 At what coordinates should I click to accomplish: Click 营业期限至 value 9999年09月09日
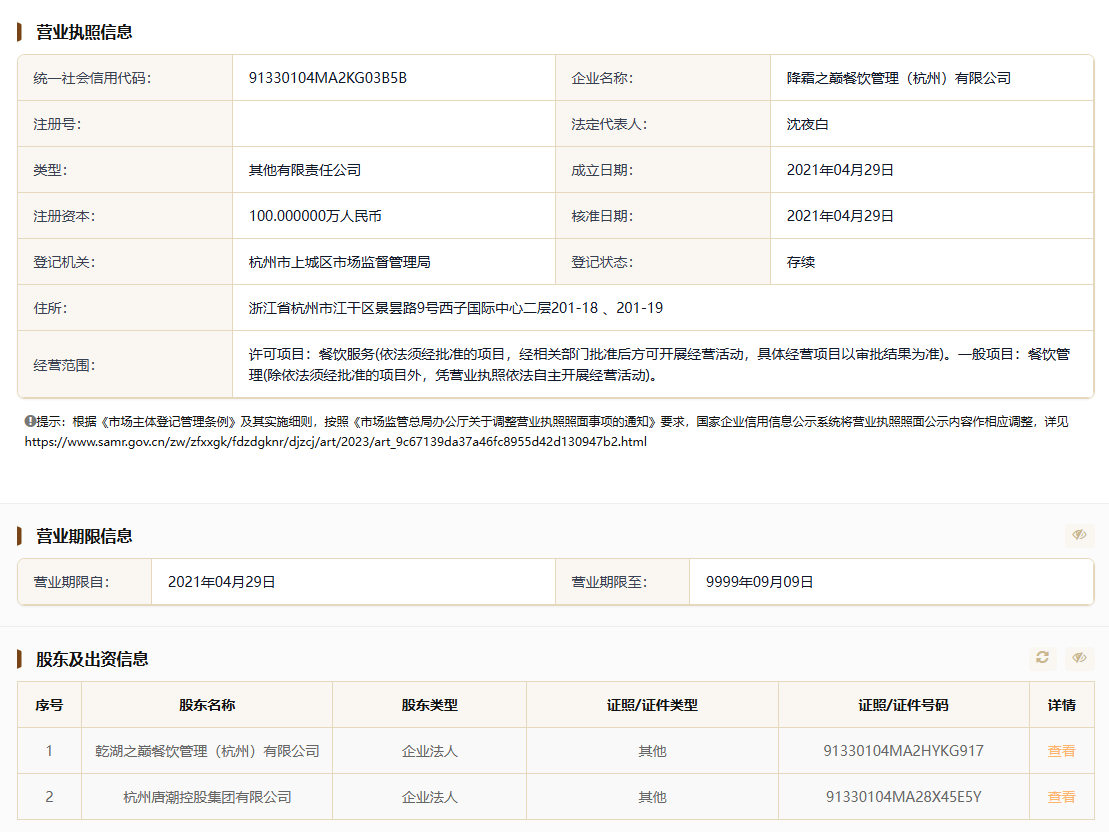[759, 582]
